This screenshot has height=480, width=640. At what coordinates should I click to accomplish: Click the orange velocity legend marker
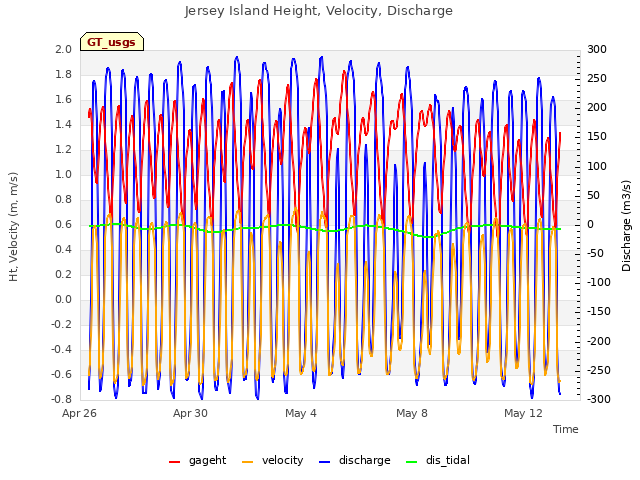(247, 462)
